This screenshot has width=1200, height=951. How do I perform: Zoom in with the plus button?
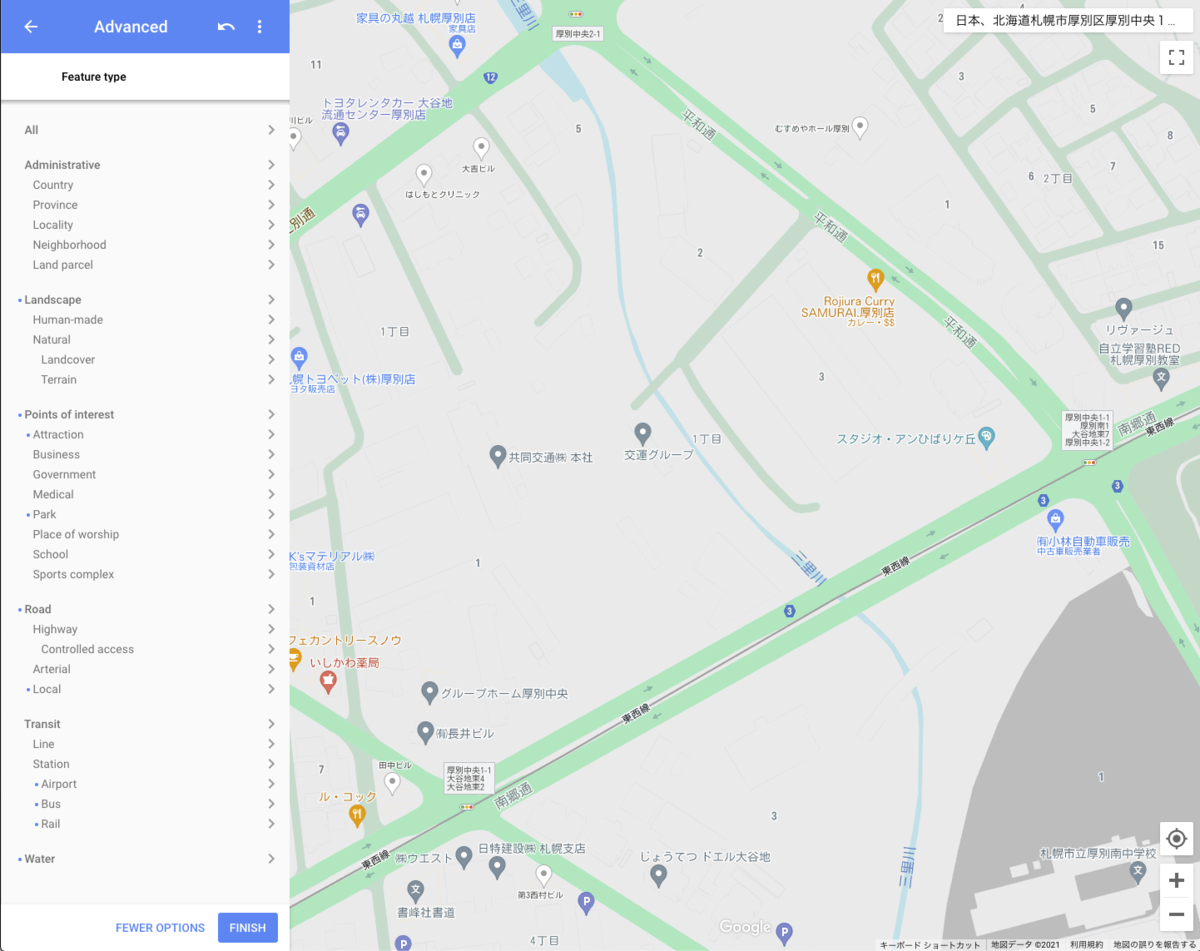pyautogui.click(x=1176, y=881)
